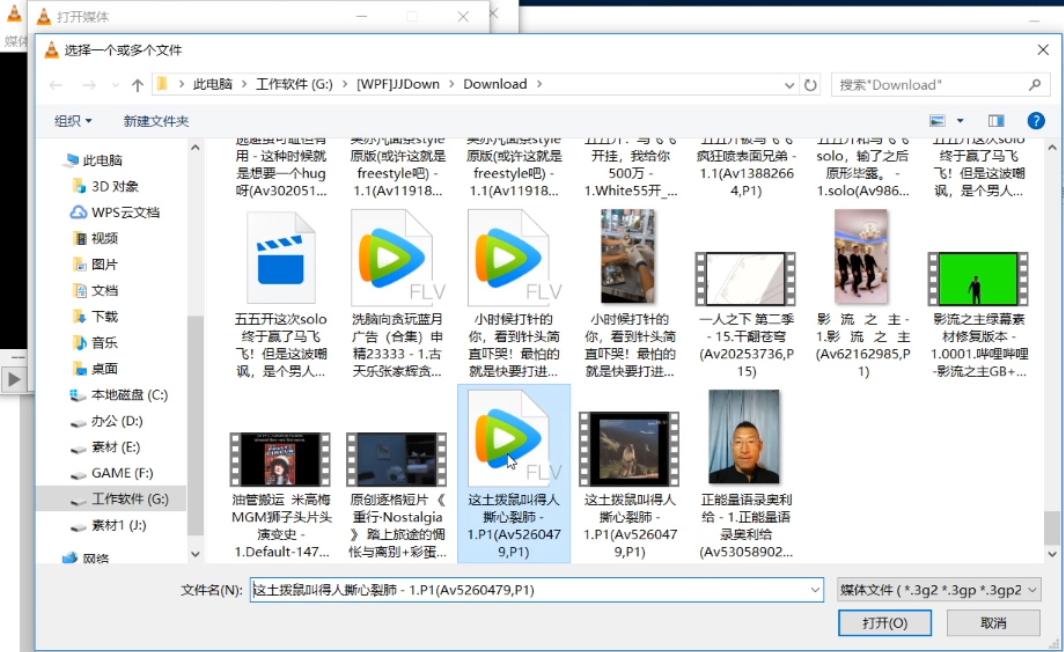The width and height of the screenshot is (1064, 652).
Task: Select the 正能量语录奥利给 video thumbnail
Action: 747,440
